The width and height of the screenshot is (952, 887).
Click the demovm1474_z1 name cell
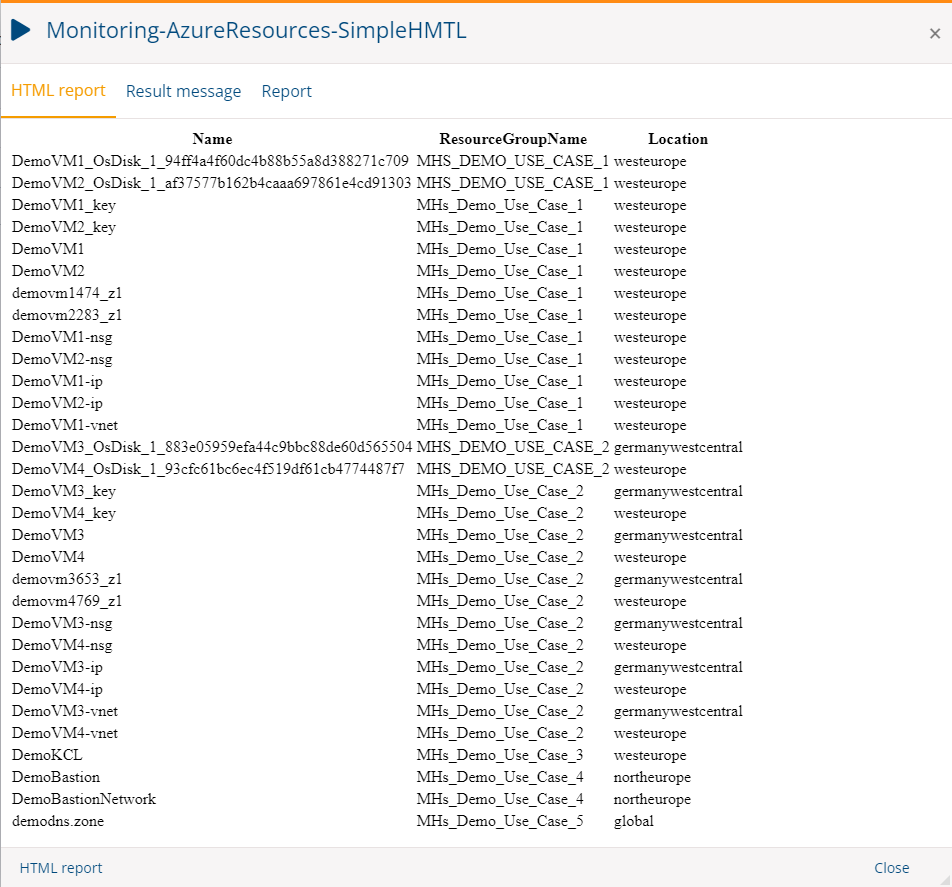(x=67, y=293)
